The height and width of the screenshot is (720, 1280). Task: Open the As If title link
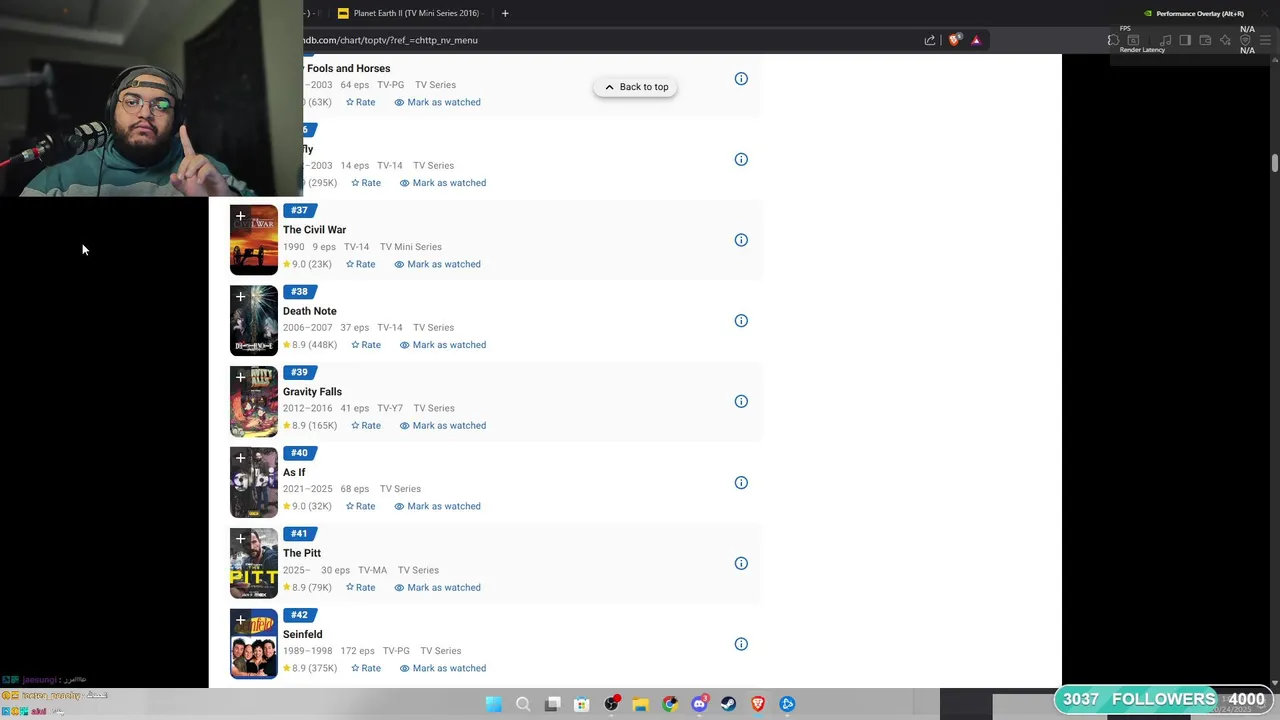tap(294, 473)
